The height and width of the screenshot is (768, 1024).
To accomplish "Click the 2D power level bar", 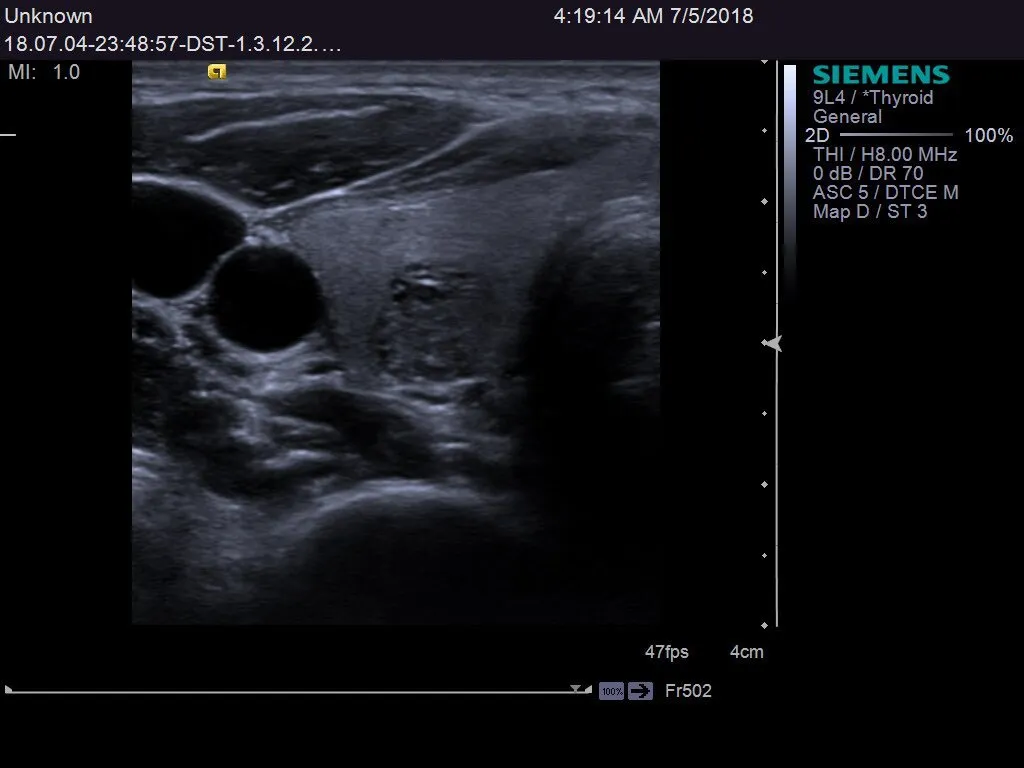I will [896, 135].
